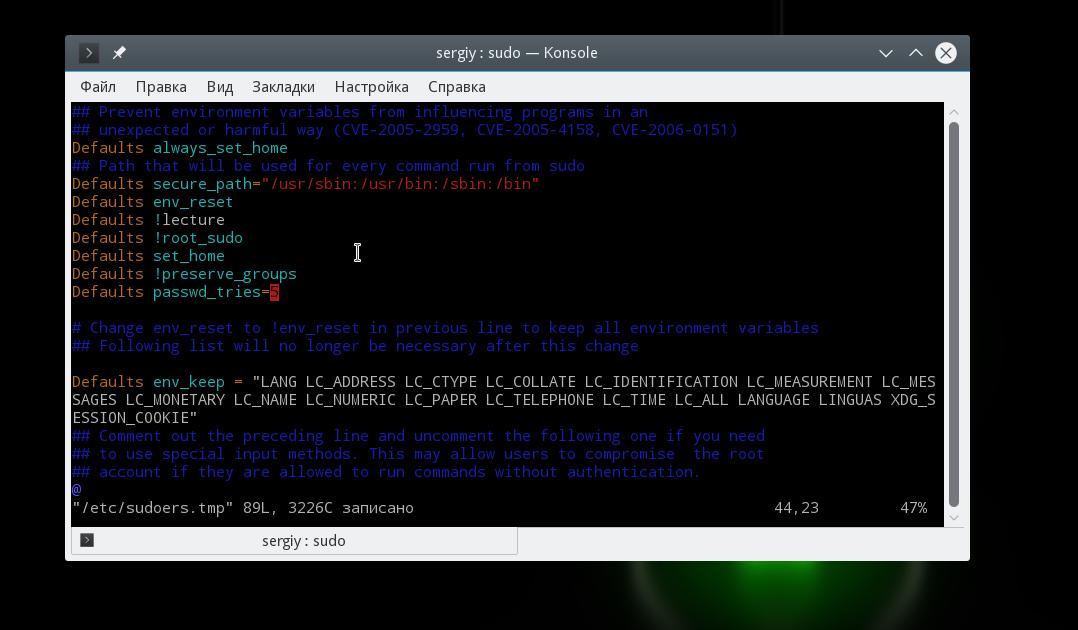Toggle the pin on all desktops icon

[x=119, y=53]
